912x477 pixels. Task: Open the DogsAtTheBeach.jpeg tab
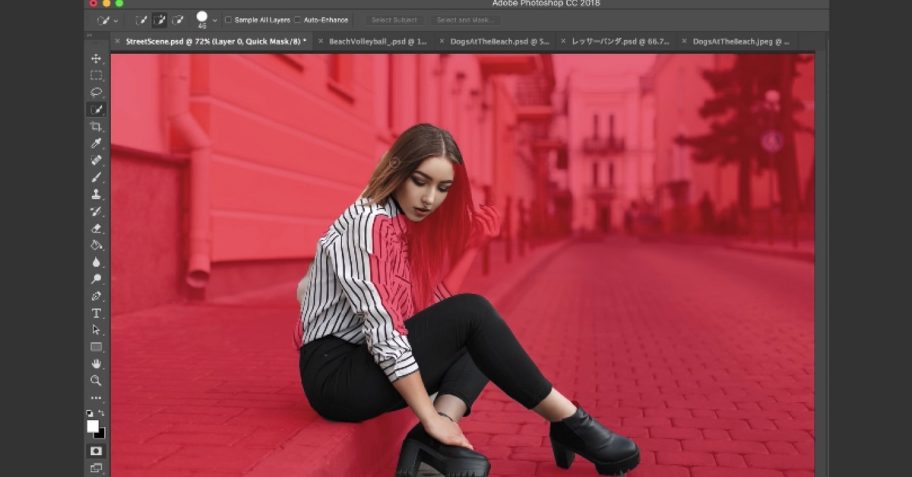741,41
